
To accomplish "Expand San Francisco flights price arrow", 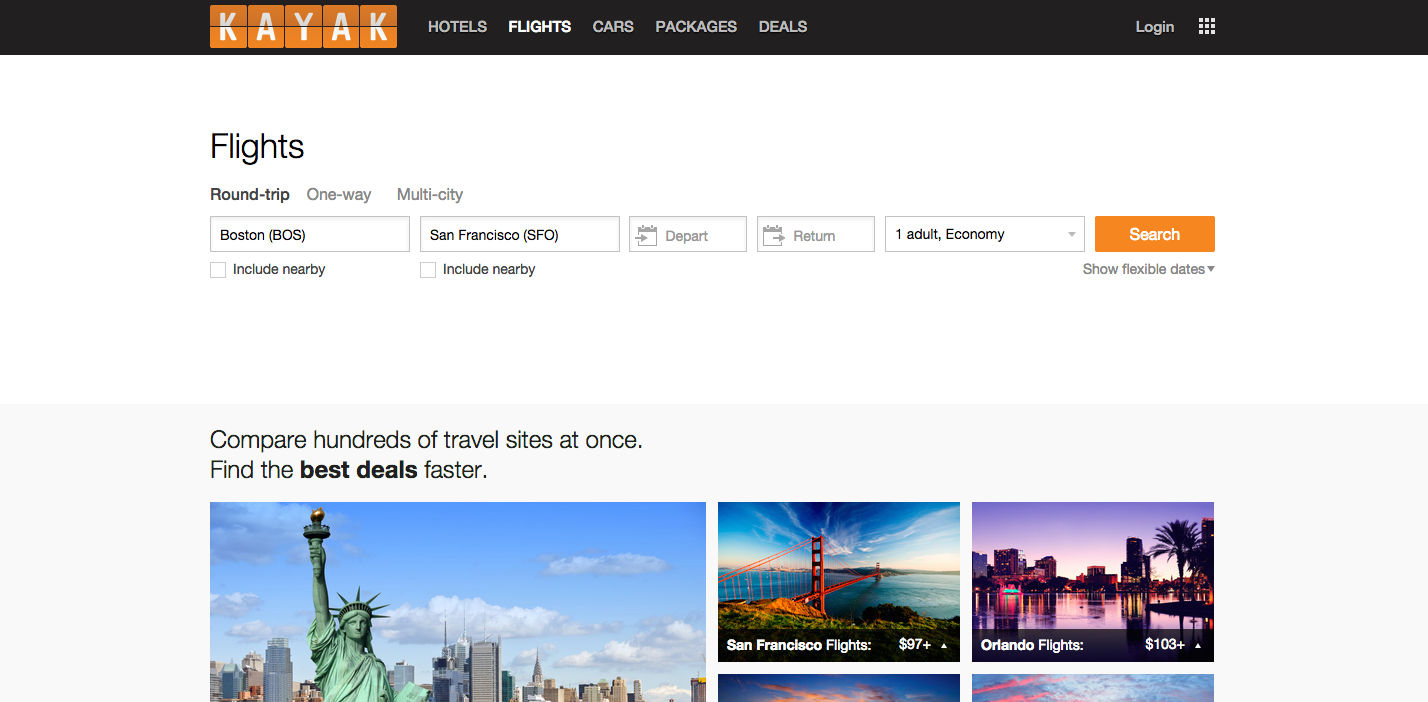I will point(943,646).
